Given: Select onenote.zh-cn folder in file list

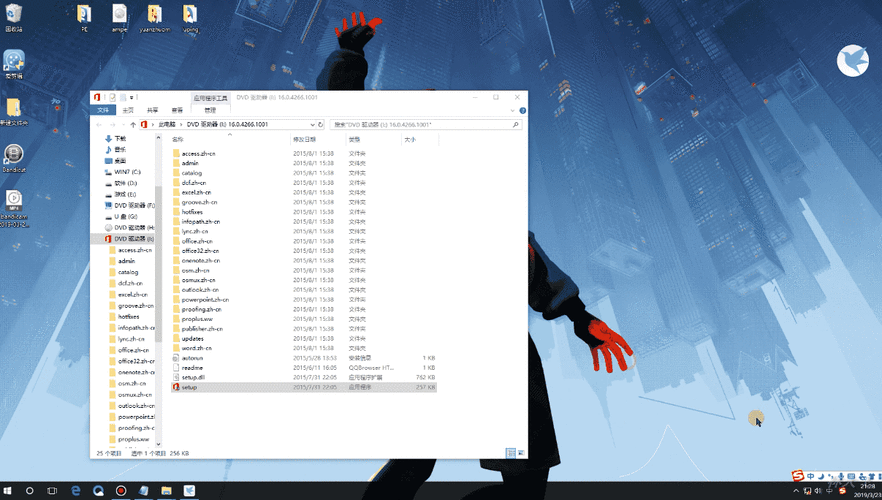Looking at the screenshot, I should tap(304, 260).
